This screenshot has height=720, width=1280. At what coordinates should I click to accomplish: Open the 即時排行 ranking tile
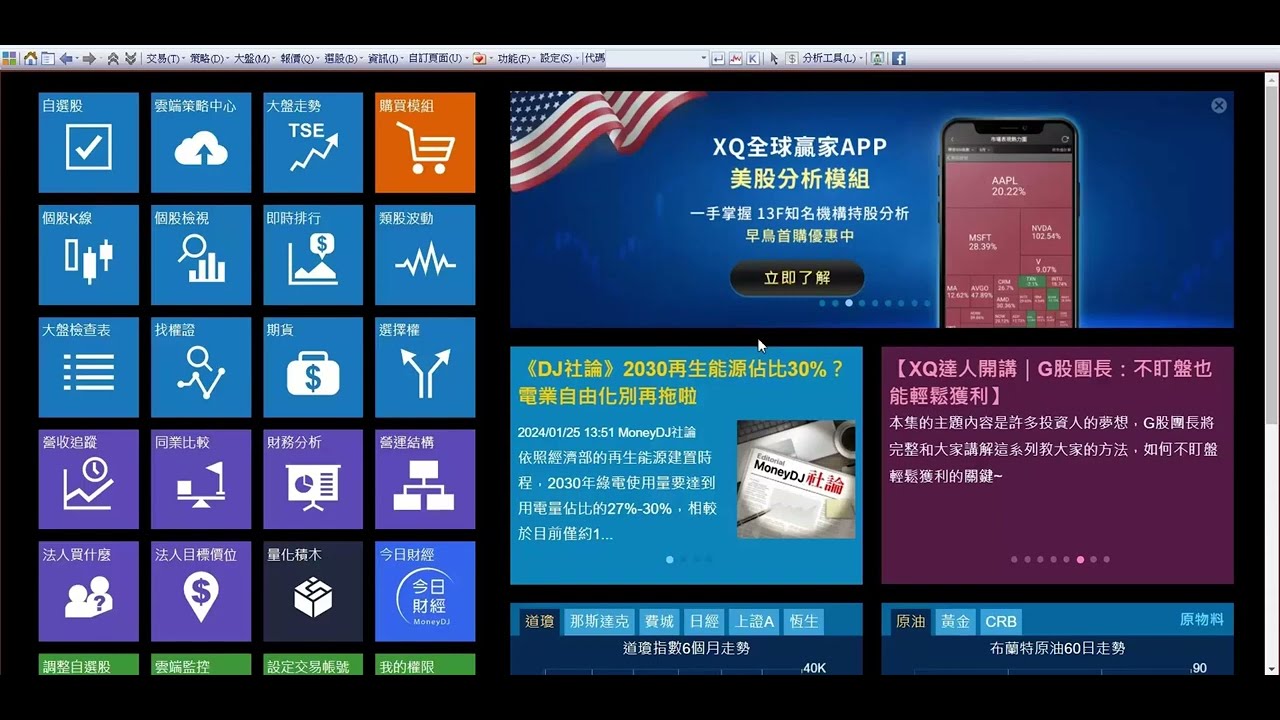pyautogui.click(x=313, y=255)
